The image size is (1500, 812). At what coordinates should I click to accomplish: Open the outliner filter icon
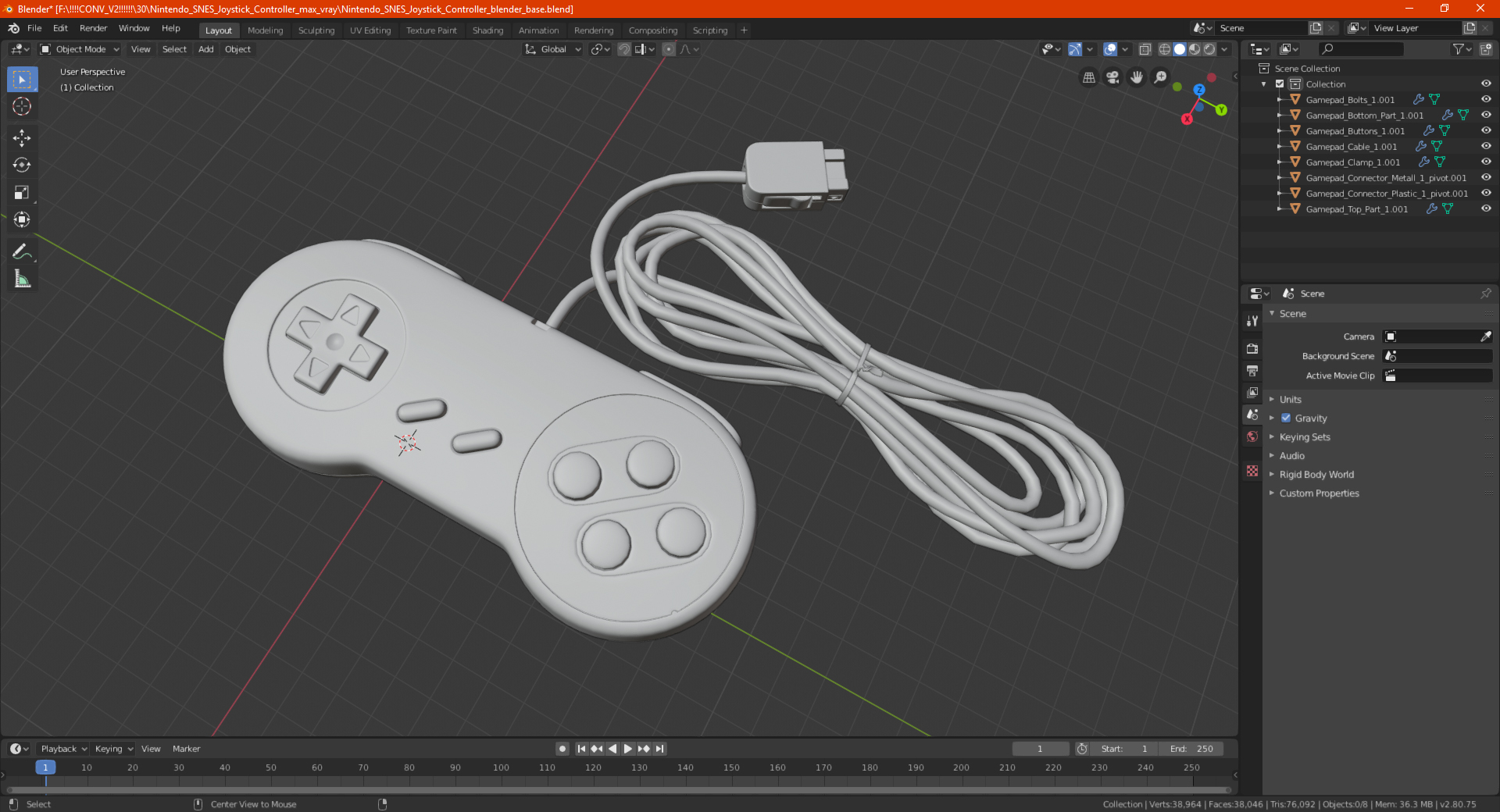(x=1462, y=49)
